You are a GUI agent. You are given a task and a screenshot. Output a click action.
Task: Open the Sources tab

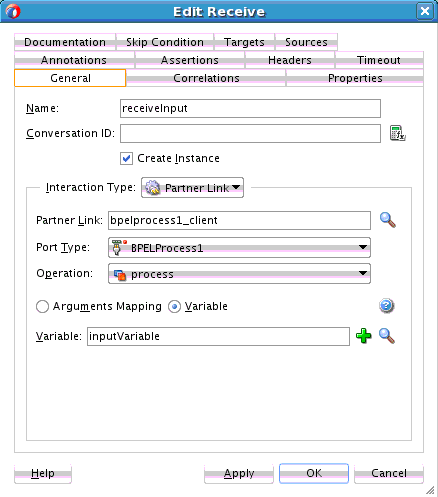click(x=306, y=42)
